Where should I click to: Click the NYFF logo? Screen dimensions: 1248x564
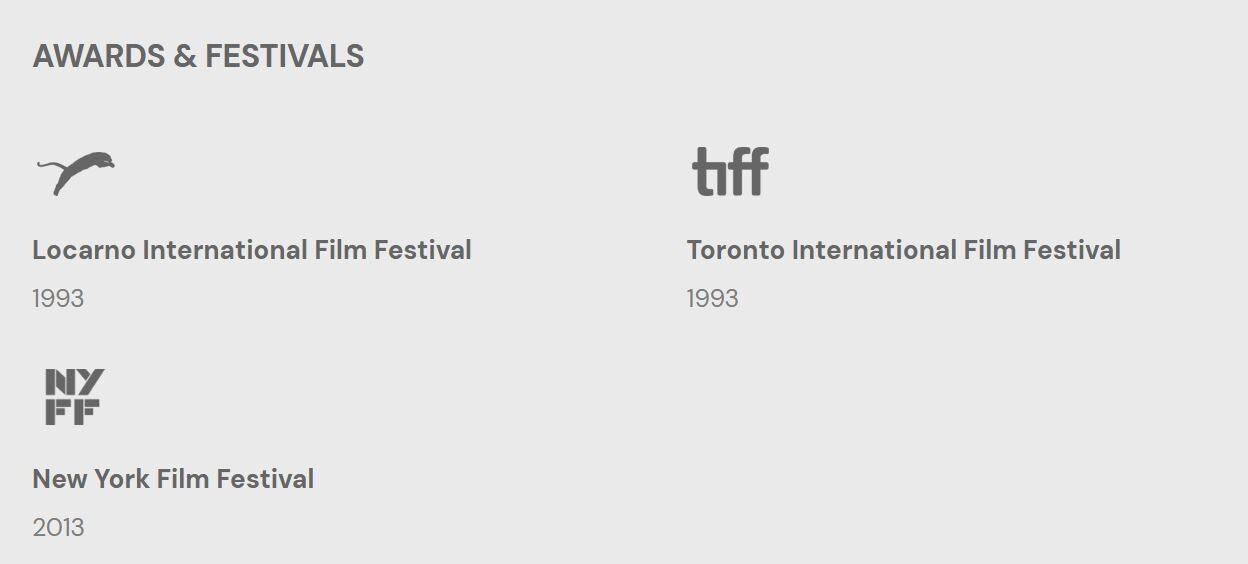(74, 397)
